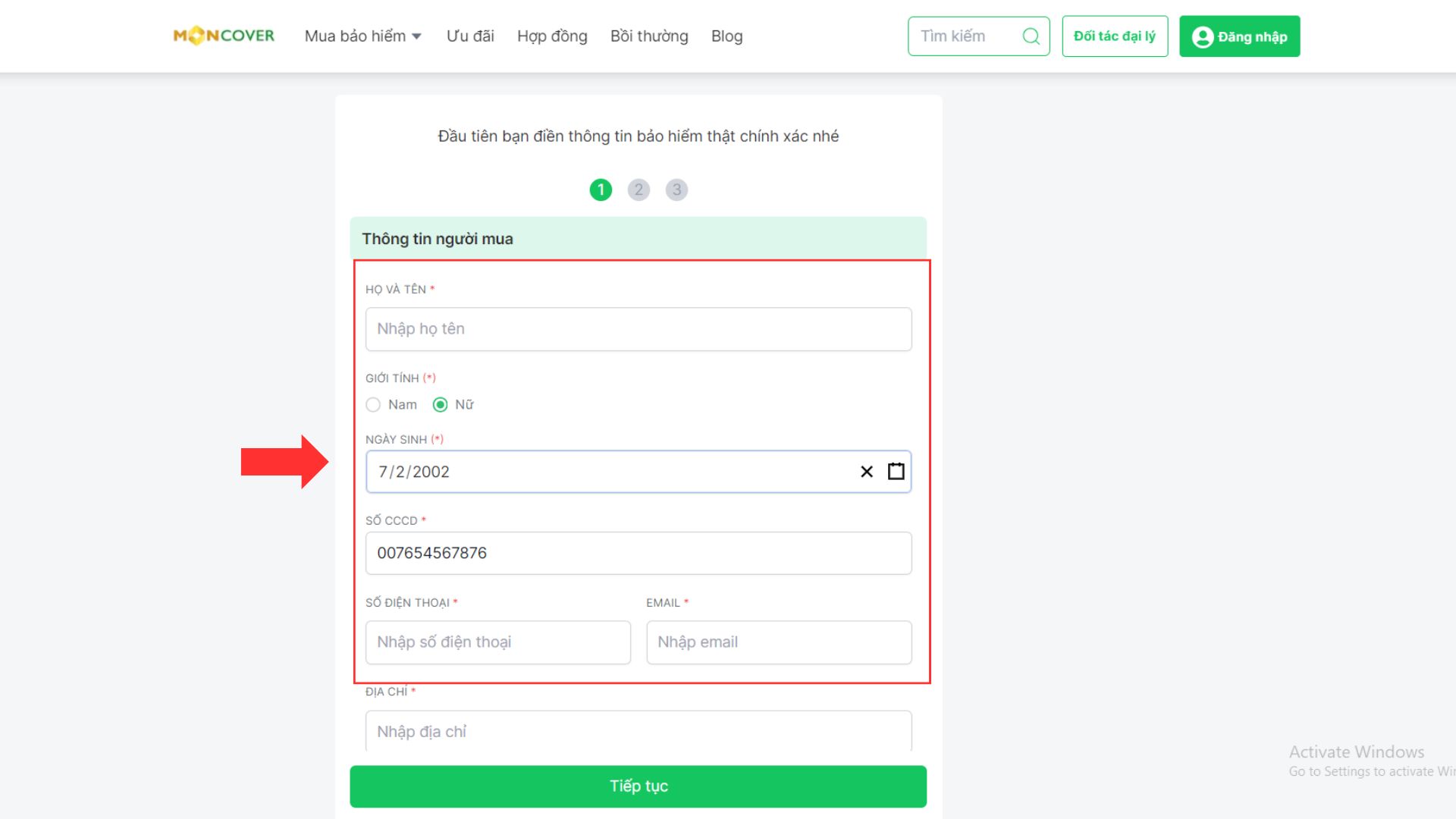
Task: Click the Nhập địa chỉ field
Action: (639, 731)
